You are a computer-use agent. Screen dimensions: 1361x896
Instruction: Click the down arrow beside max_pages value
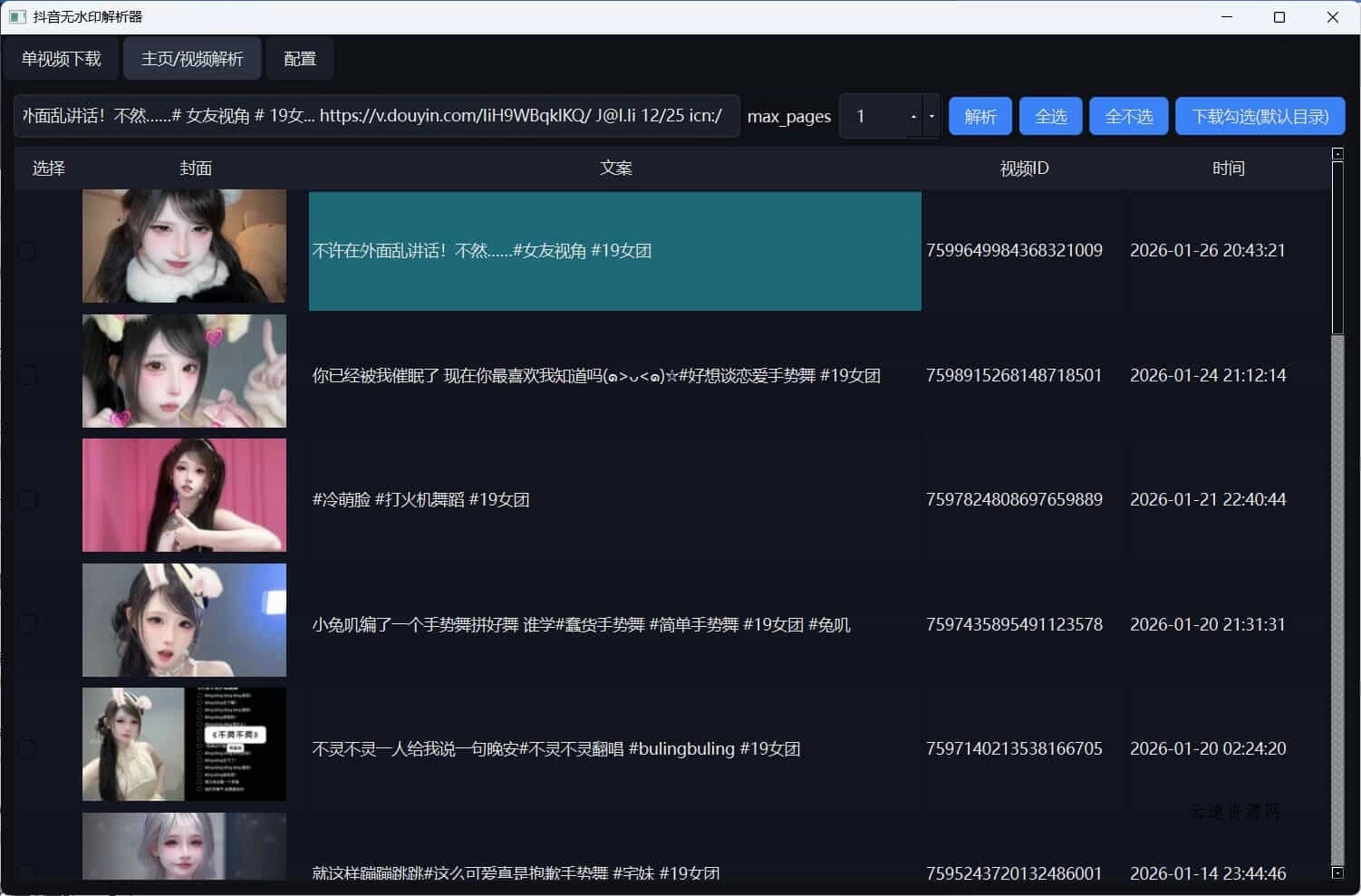click(931, 116)
